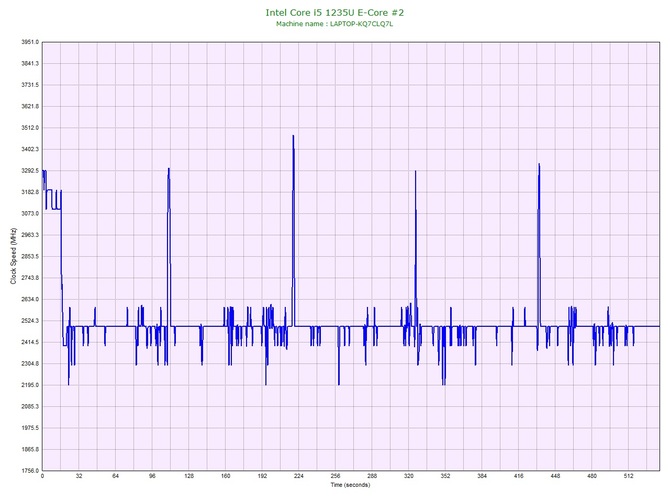The height and width of the screenshot is (502, 670).
Task: Click the 448 tick label on the time axis
Action: pos(555,476)
